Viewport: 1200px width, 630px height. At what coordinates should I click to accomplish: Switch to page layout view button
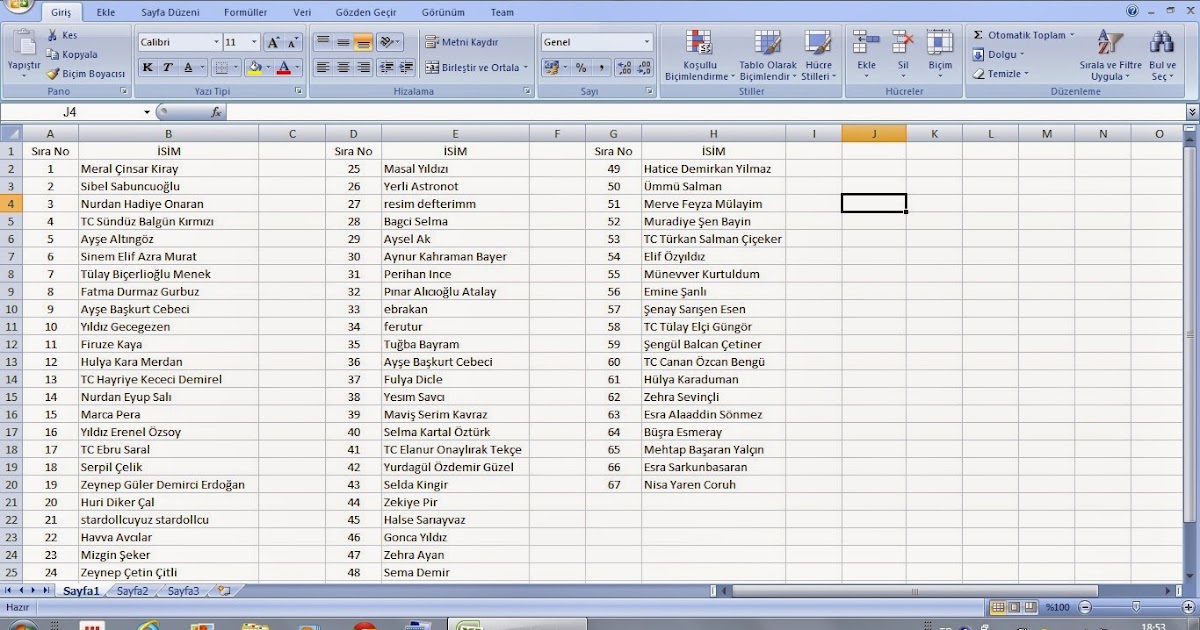tap(1013, 607)
